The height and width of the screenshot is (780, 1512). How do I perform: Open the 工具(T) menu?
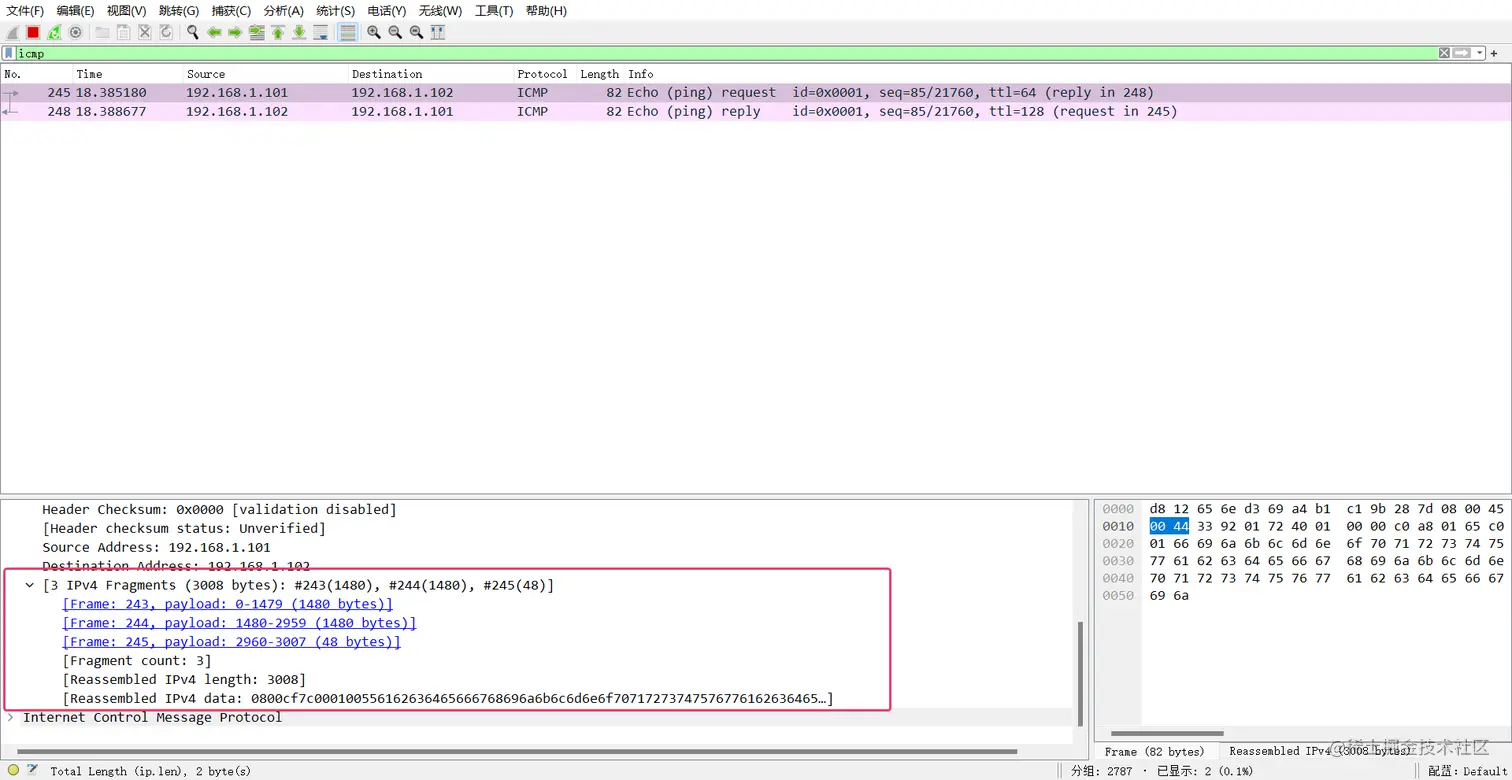click(494, 11)
